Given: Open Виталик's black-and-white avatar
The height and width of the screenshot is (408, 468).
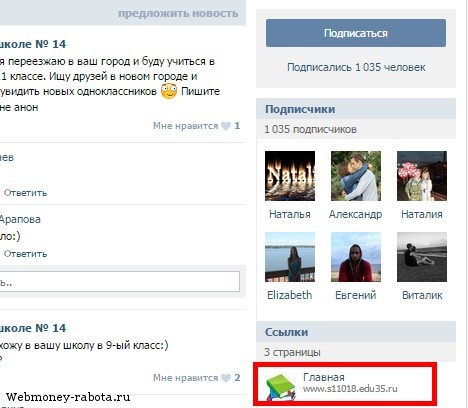Looking at the screenshot, I should pyautogui.click(x=422, y=257).
